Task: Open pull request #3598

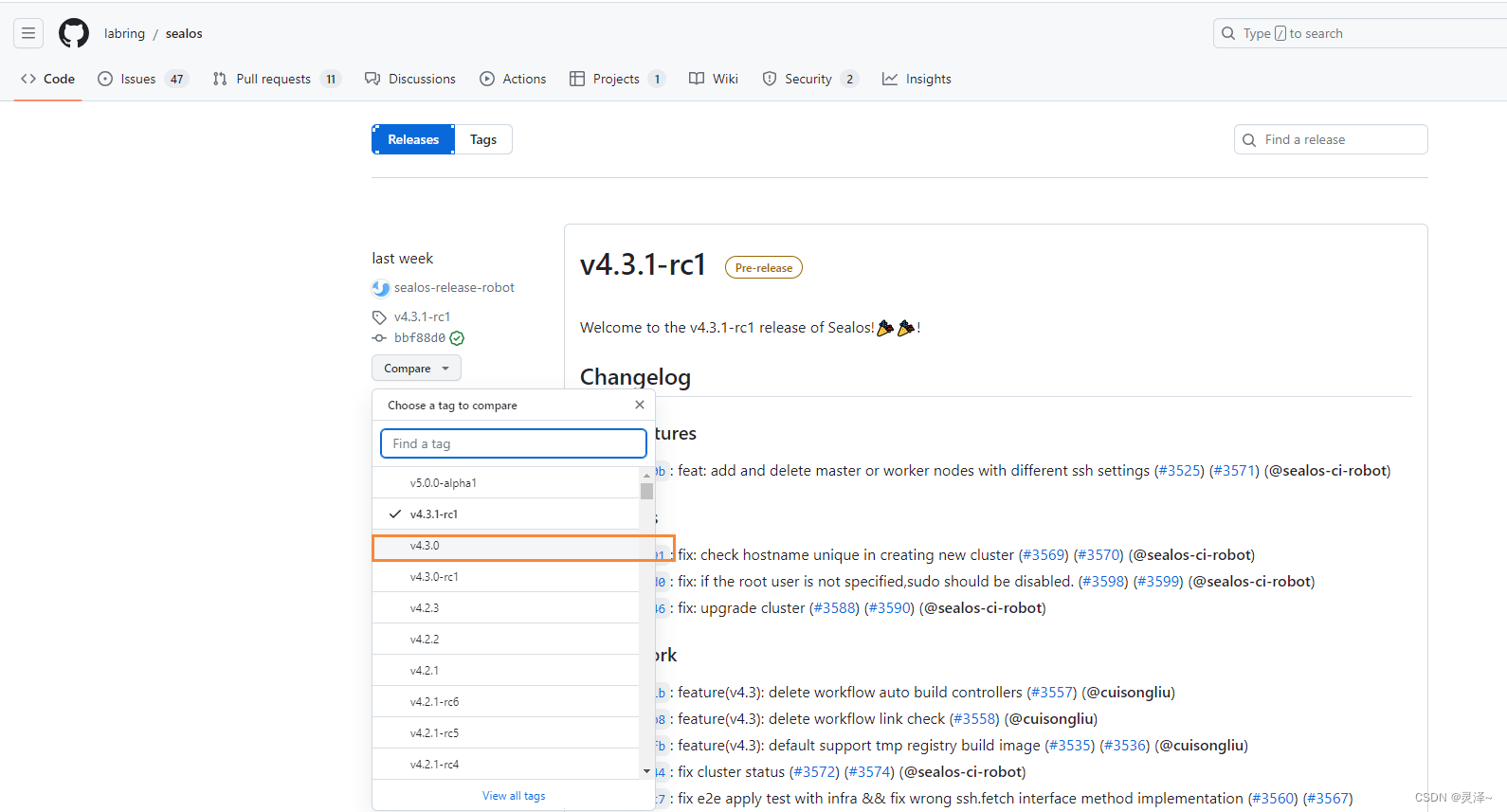Action: (1103, 582)
